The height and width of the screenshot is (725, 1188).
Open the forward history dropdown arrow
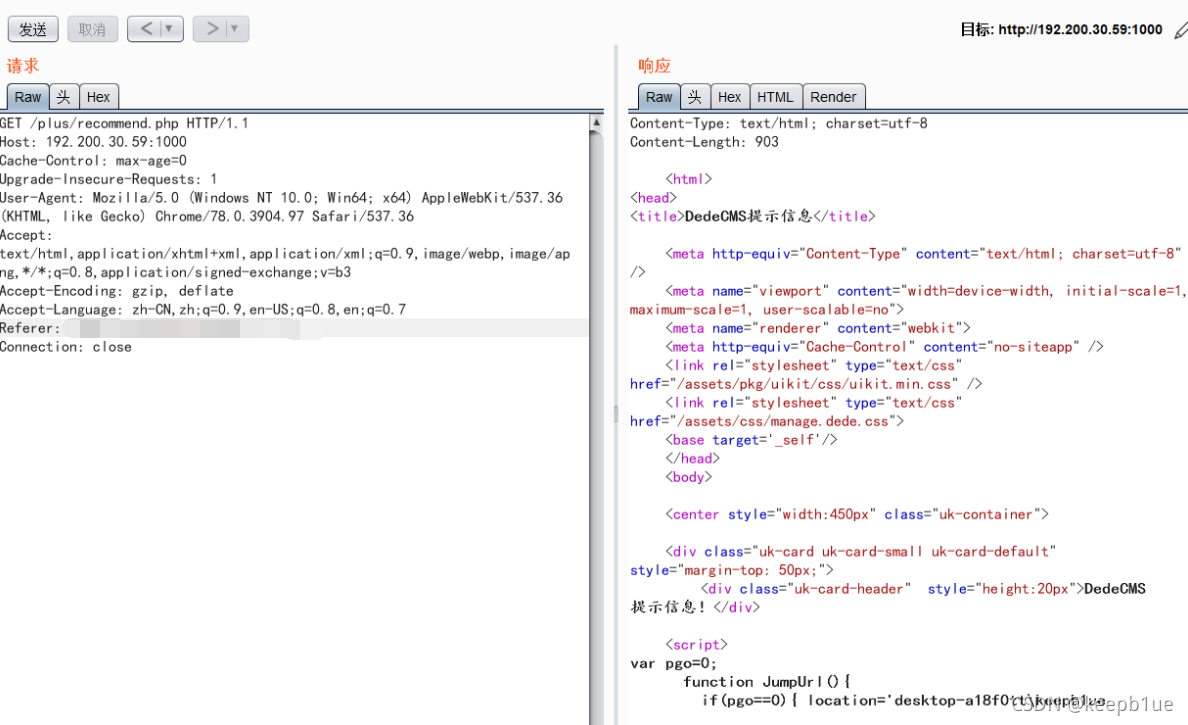[x=235, y=29]
